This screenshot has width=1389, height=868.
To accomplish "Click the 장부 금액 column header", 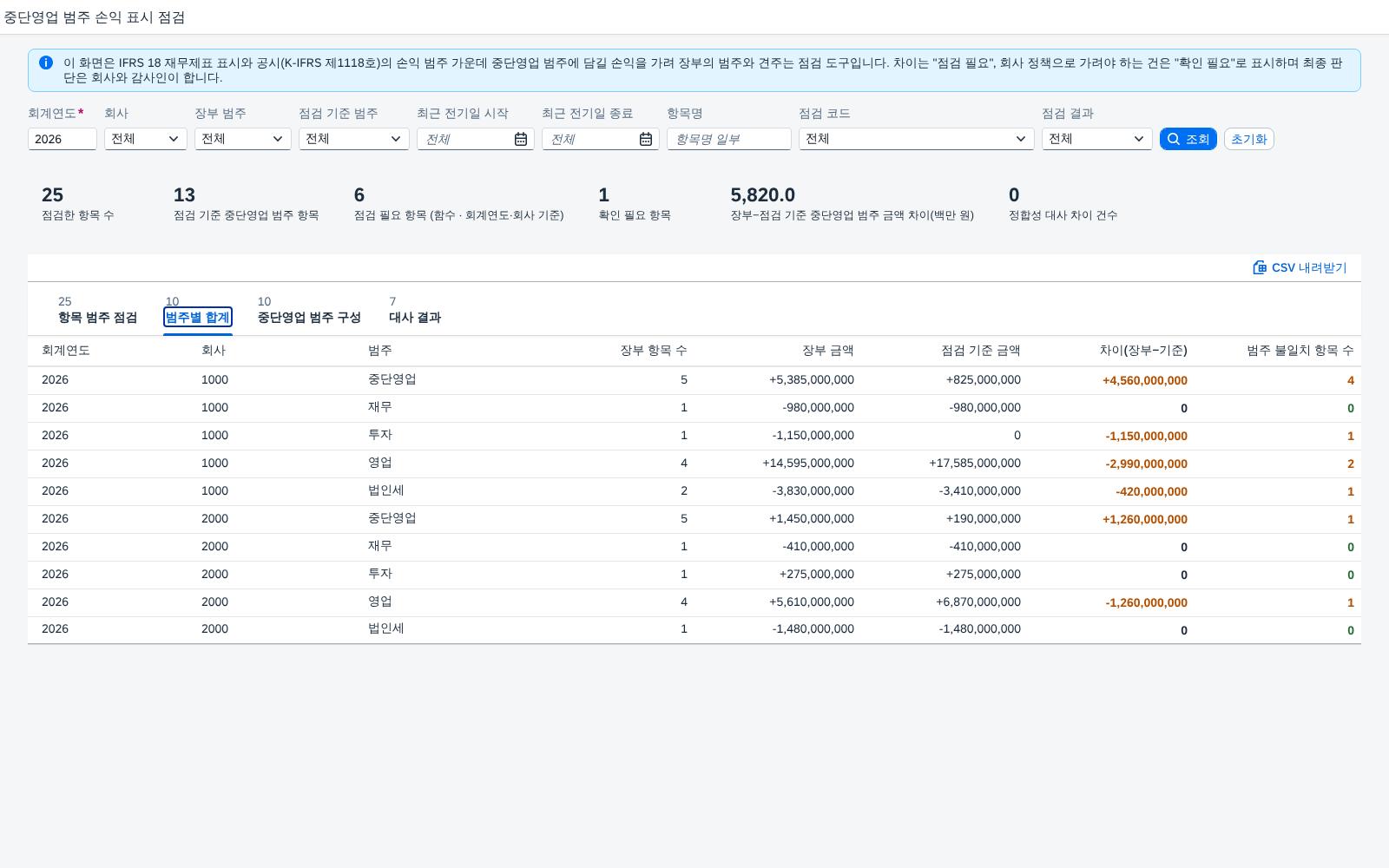I will click(828, 351).
